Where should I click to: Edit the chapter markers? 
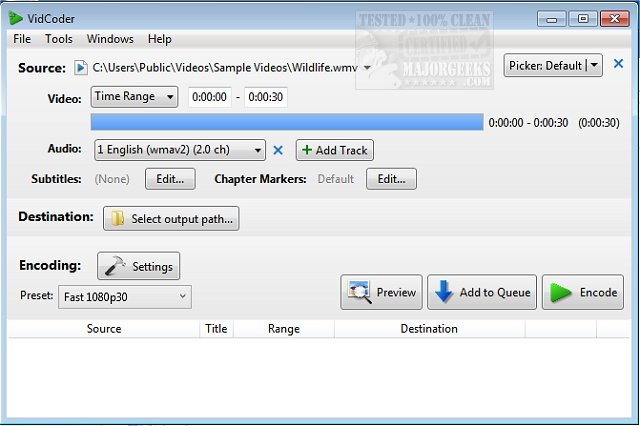point(391,179)
